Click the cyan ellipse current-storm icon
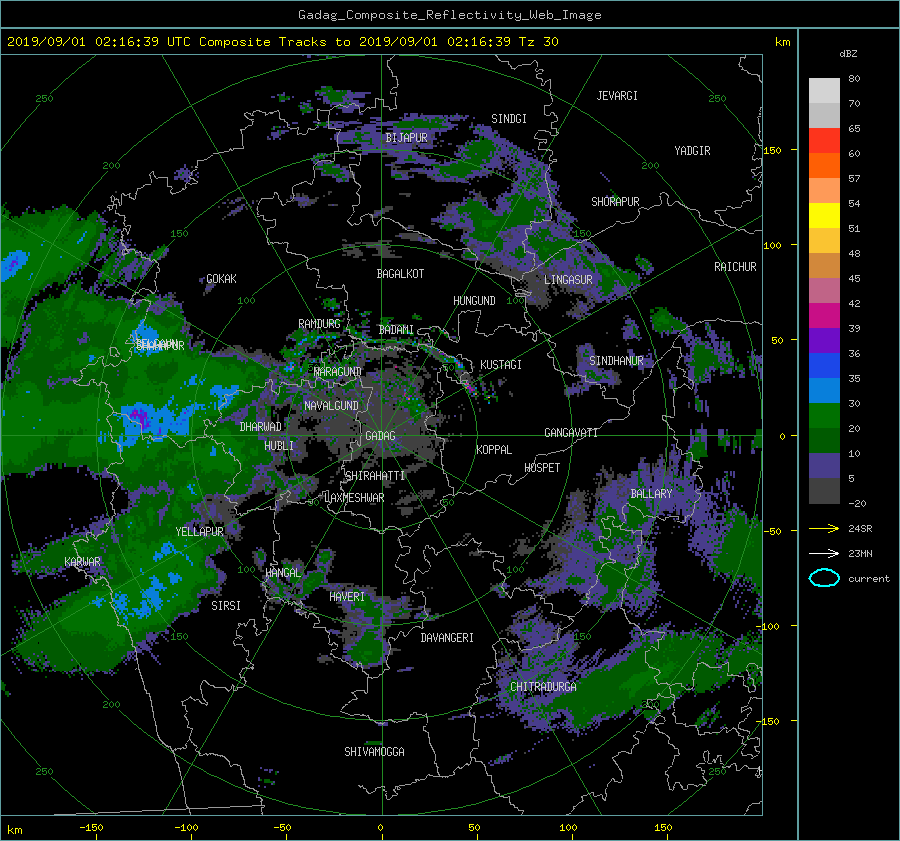The height and width of the screenshot is (841, 900). (x=824, y=578)
